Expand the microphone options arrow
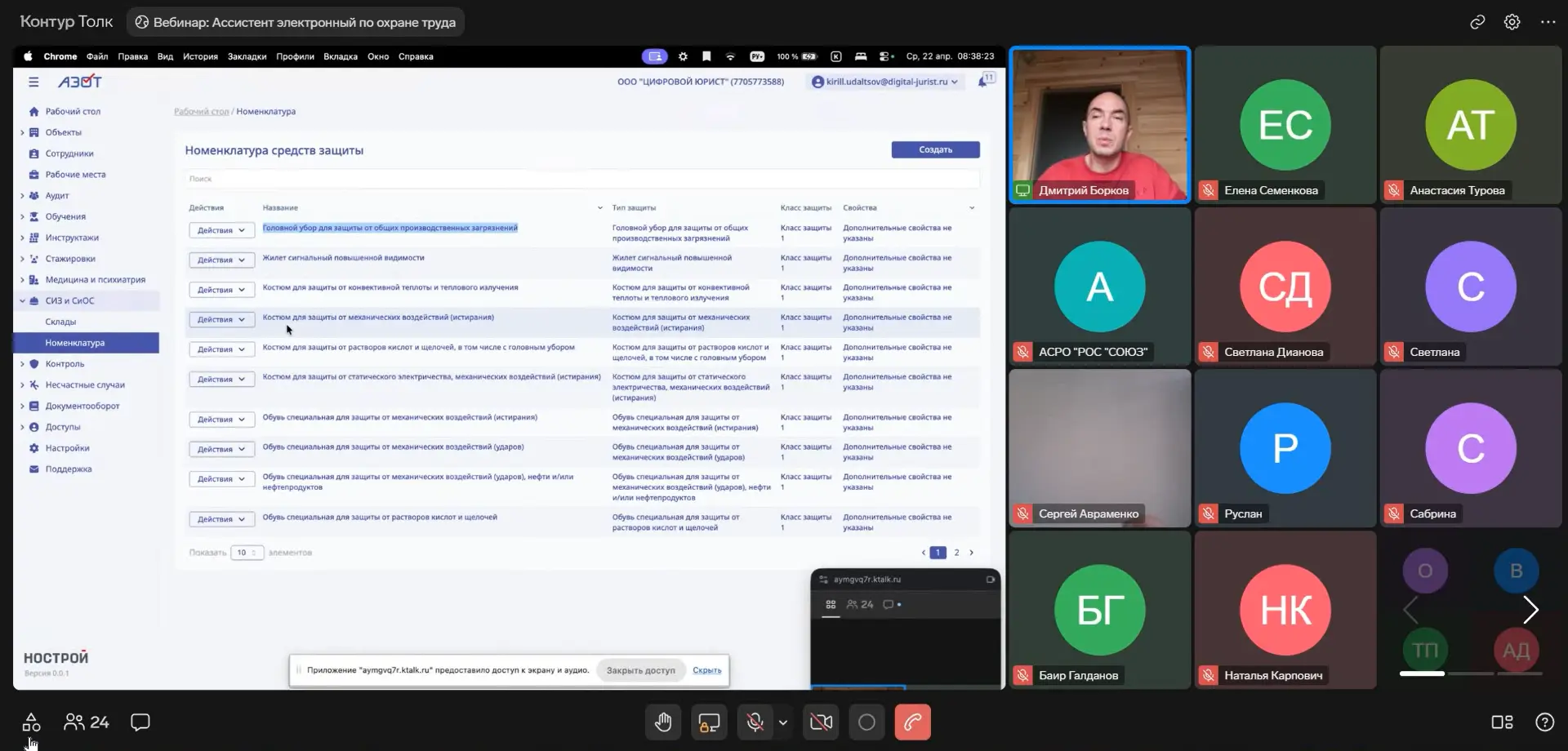Screen dimensions: 1568x751 [783, 722]
